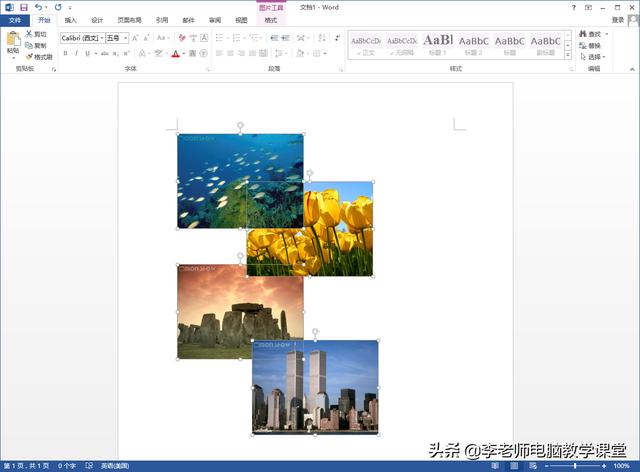Screen dimensions: 640x472
Task: Toggle Superscript formatting
Action: click(x=127, y=53)
